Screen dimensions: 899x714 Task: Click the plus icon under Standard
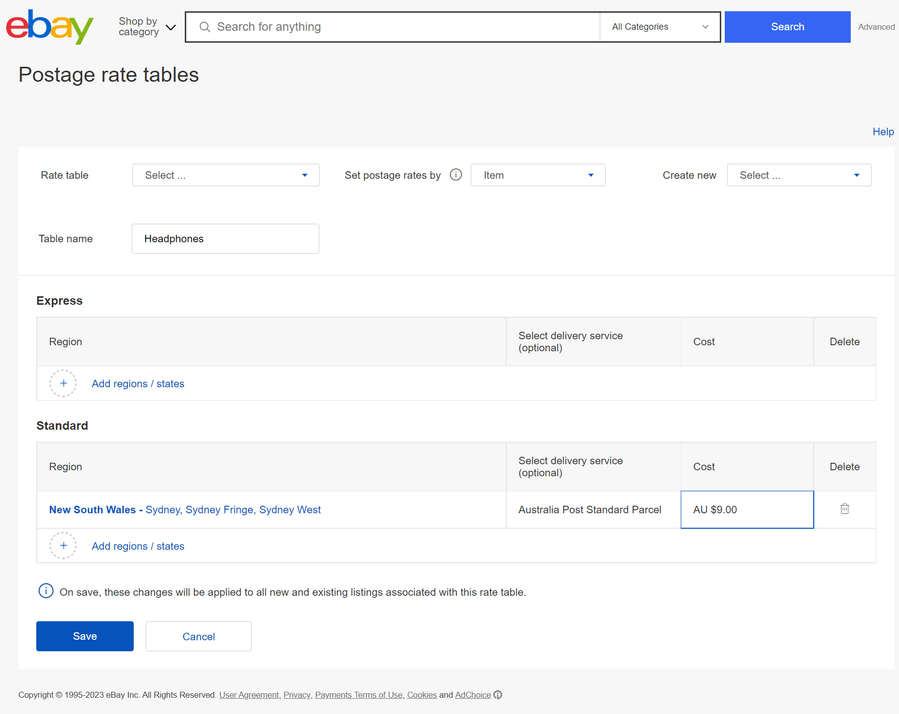click(63, 545)
